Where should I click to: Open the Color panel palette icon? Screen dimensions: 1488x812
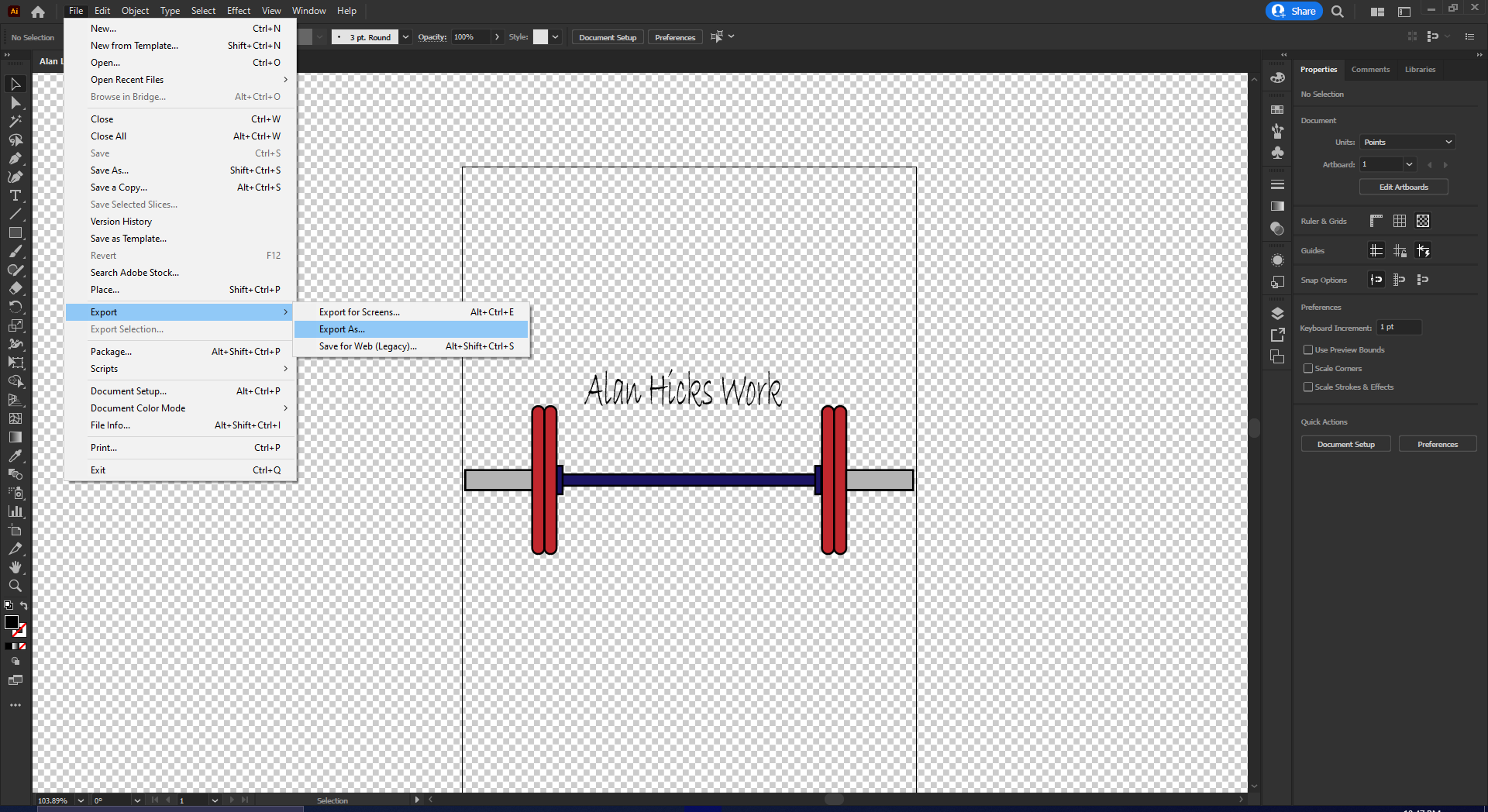pyautogui.click(x=1278, y=78)
